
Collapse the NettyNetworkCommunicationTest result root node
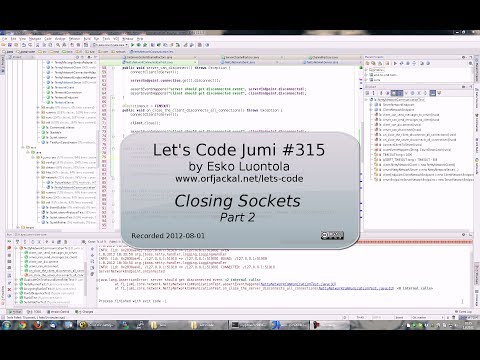tap(16, 248)
